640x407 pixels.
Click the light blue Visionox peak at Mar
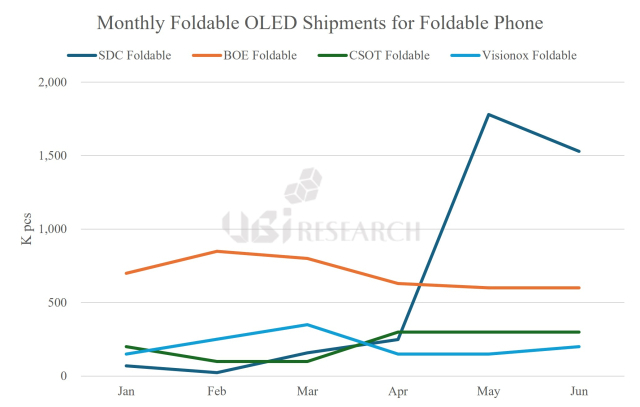[307, 325]
